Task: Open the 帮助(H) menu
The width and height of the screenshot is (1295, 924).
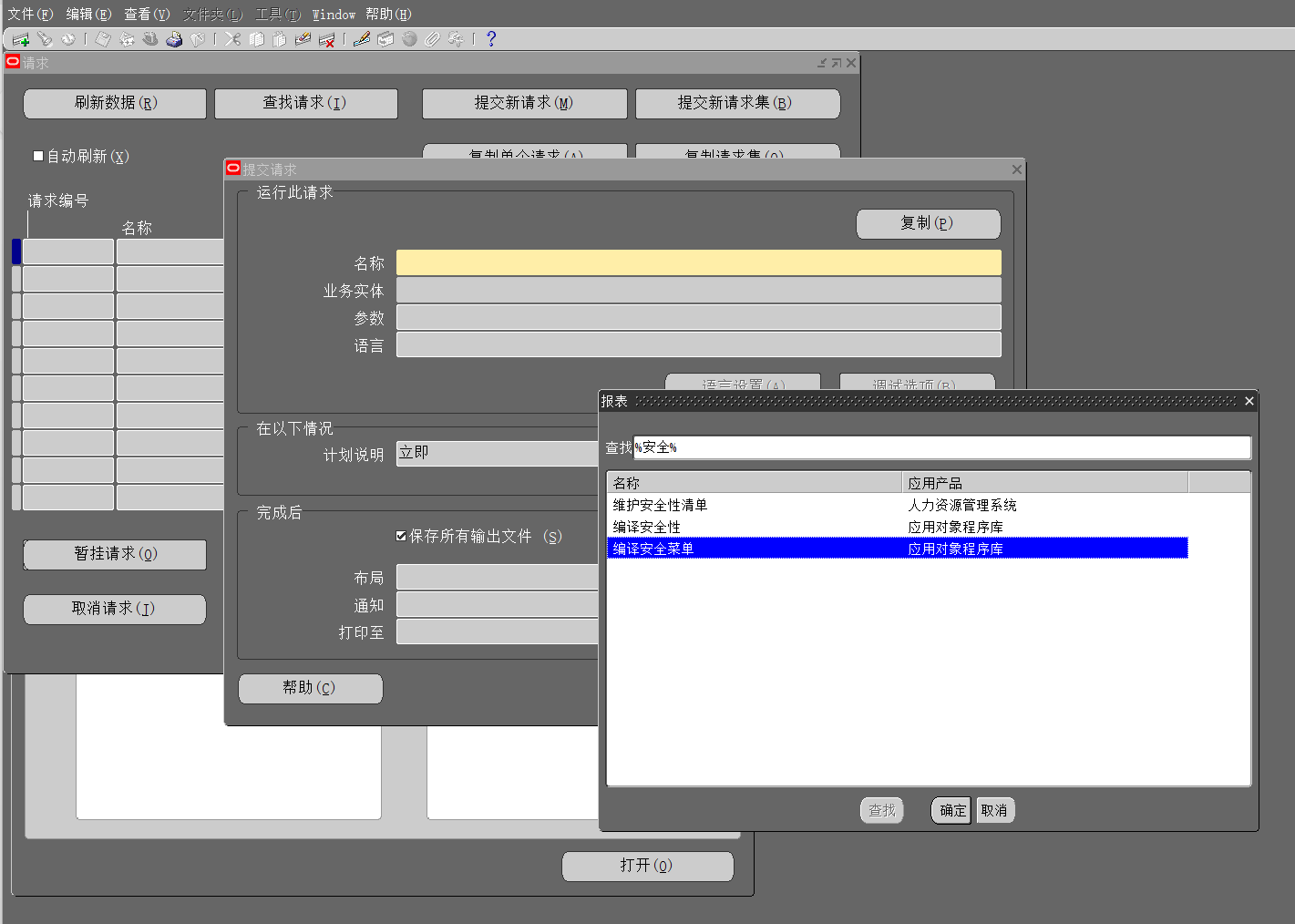Action: 388,15
